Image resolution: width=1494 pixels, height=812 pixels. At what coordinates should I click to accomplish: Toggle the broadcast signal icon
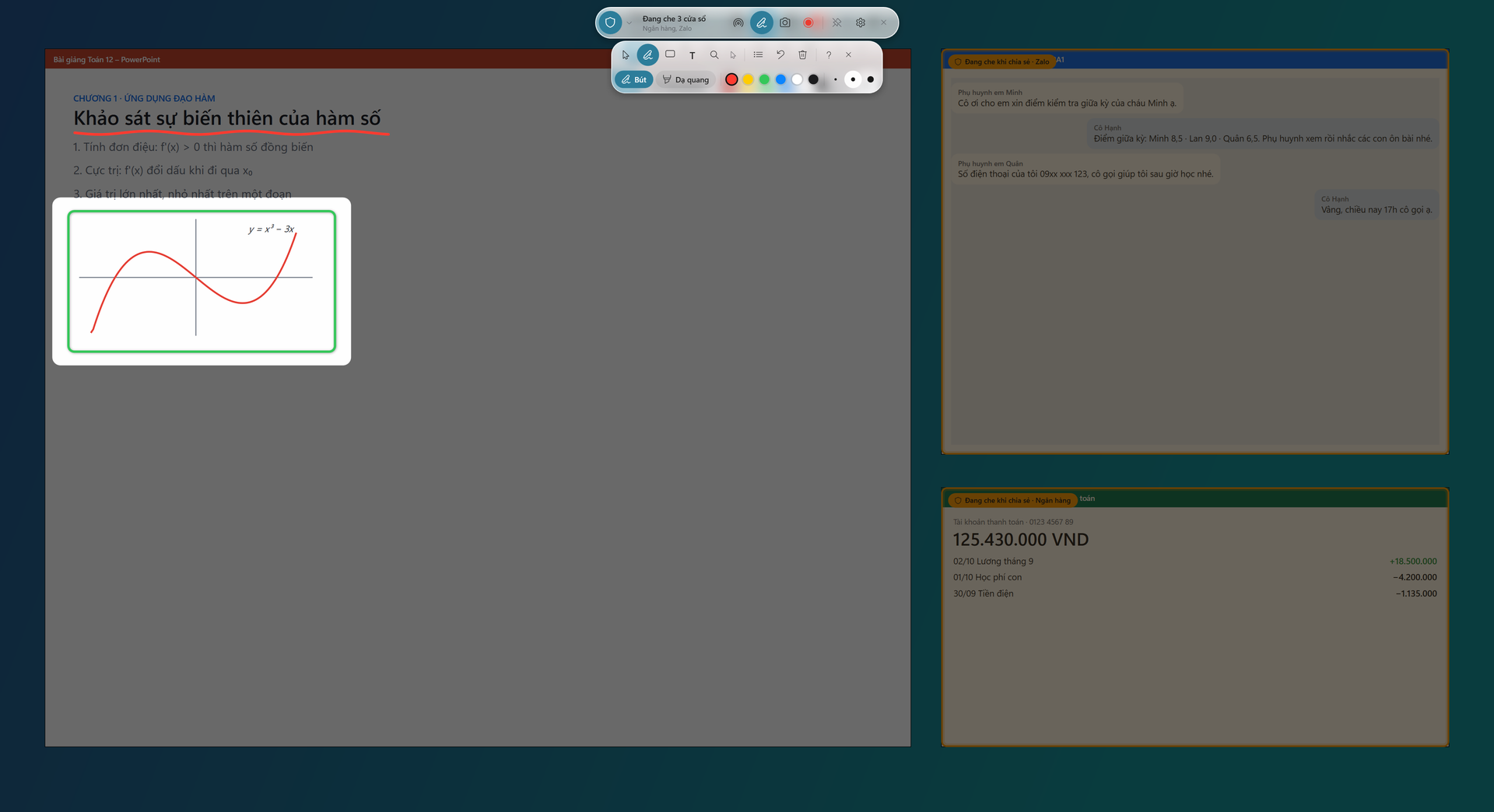click(x=738, y=23)
